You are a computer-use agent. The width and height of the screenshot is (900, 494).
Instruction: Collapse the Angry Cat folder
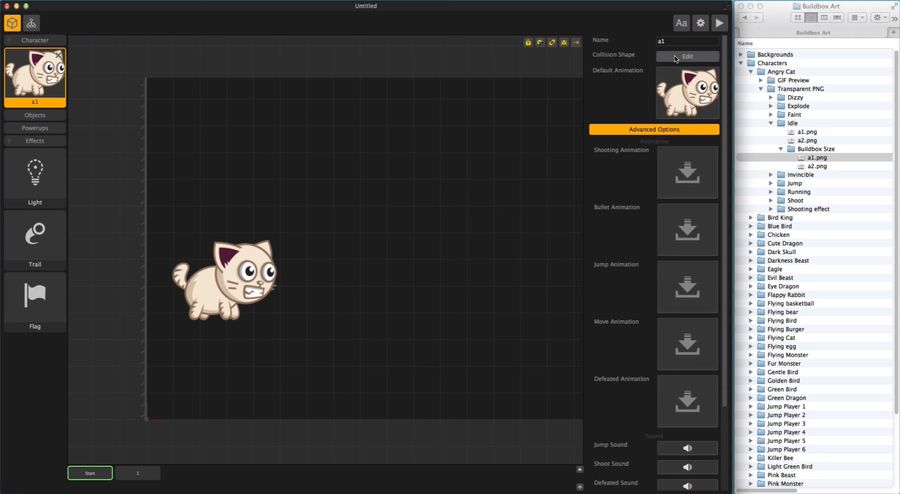(x=751, y=72)
